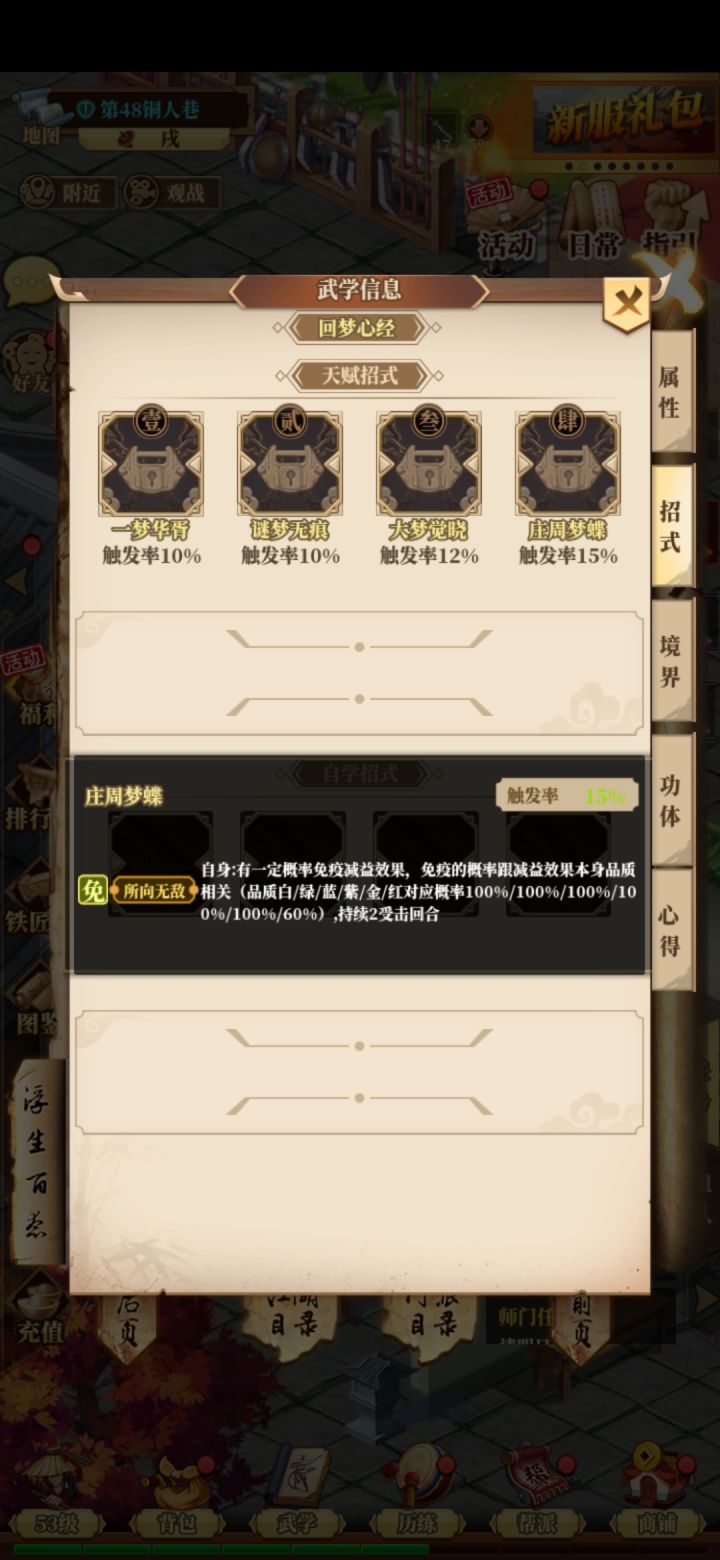Close the 武学信息 panel

click(627, 302)
